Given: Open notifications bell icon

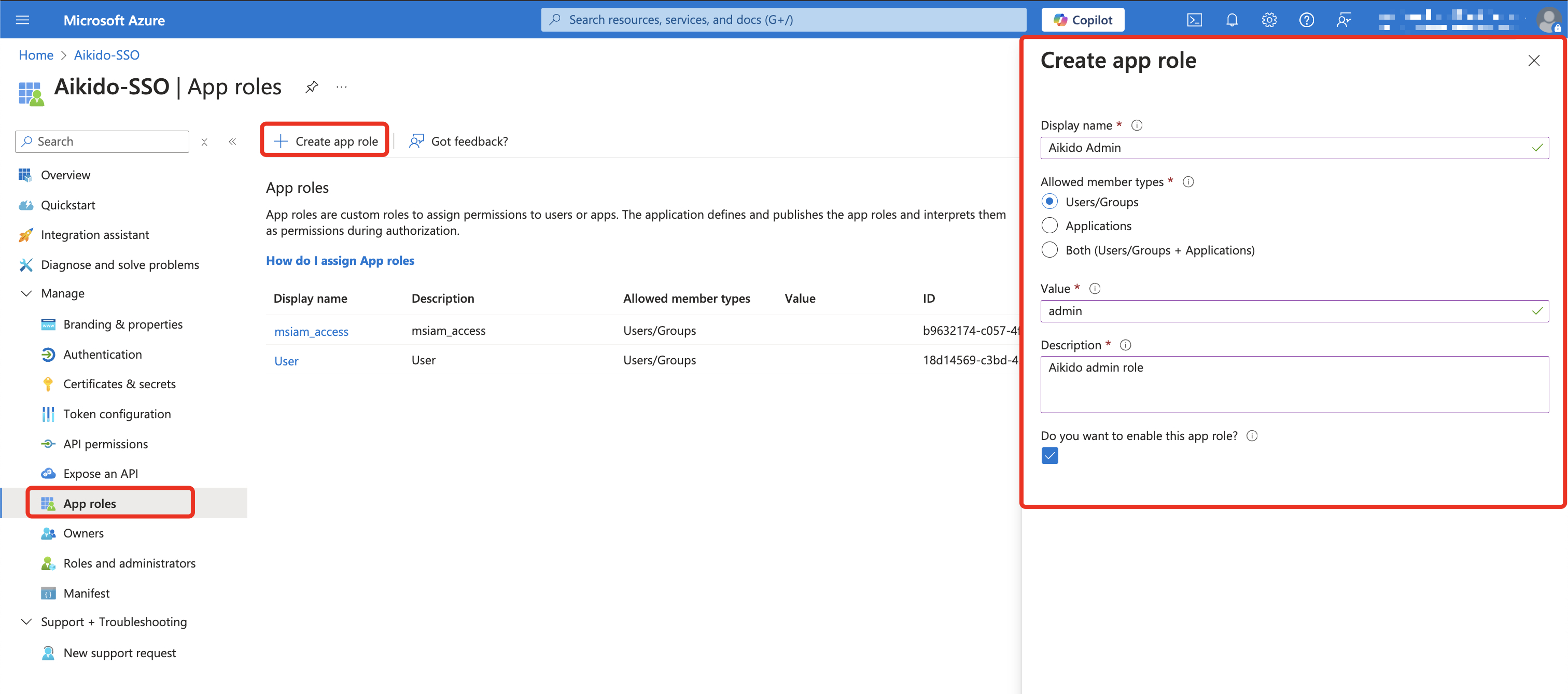Looking at the screenshot, I should pyautogui.click(x=1231, y=20).
